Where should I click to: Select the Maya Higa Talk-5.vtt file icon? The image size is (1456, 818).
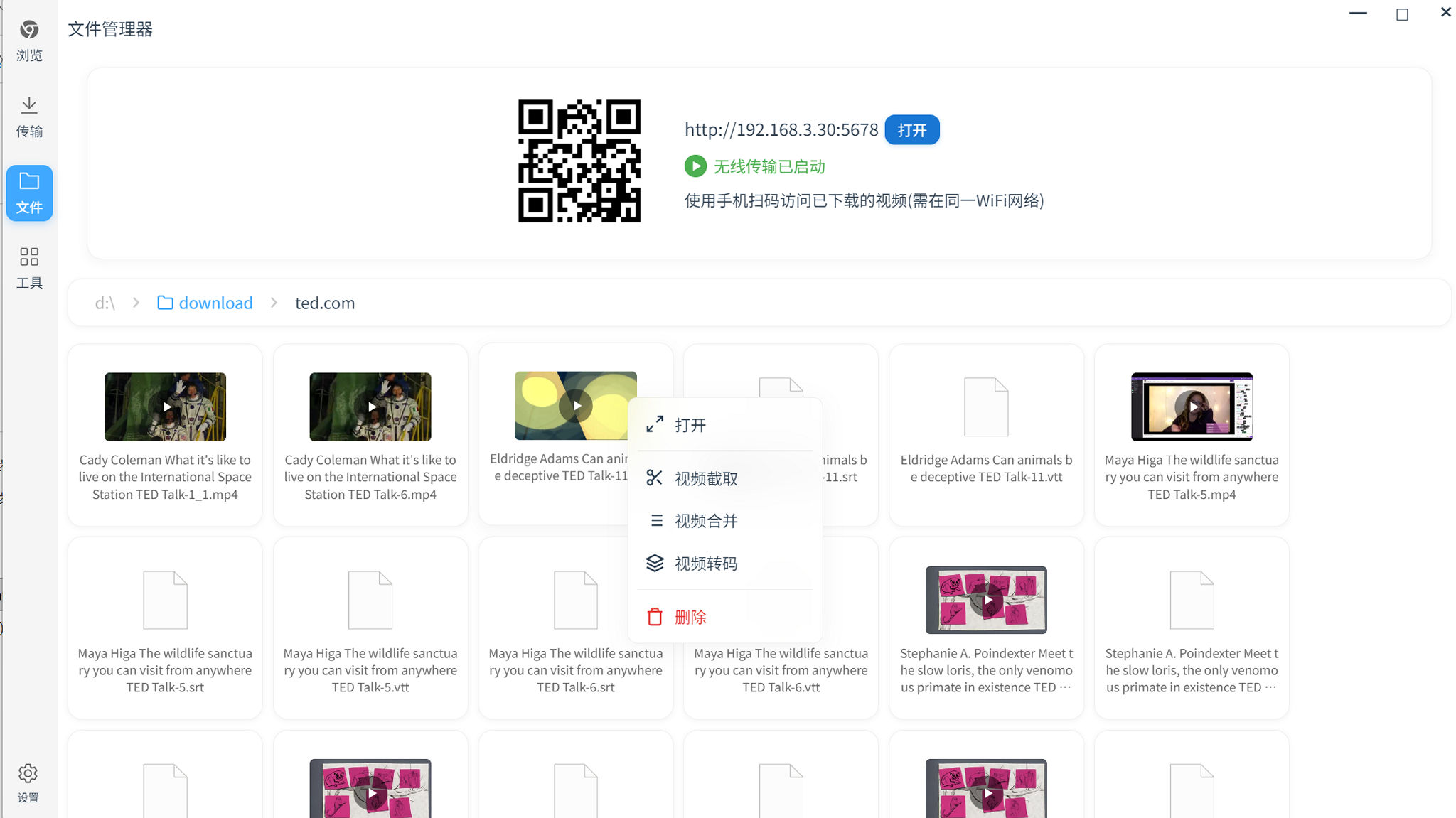370,600
